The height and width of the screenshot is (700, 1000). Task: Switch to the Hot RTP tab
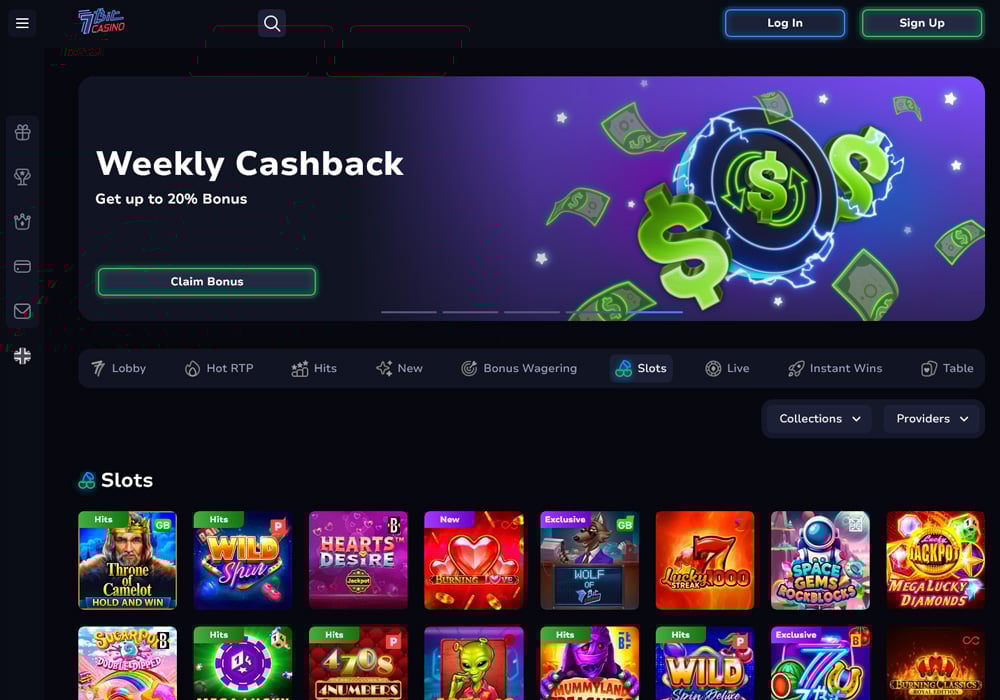pos(219,368)
